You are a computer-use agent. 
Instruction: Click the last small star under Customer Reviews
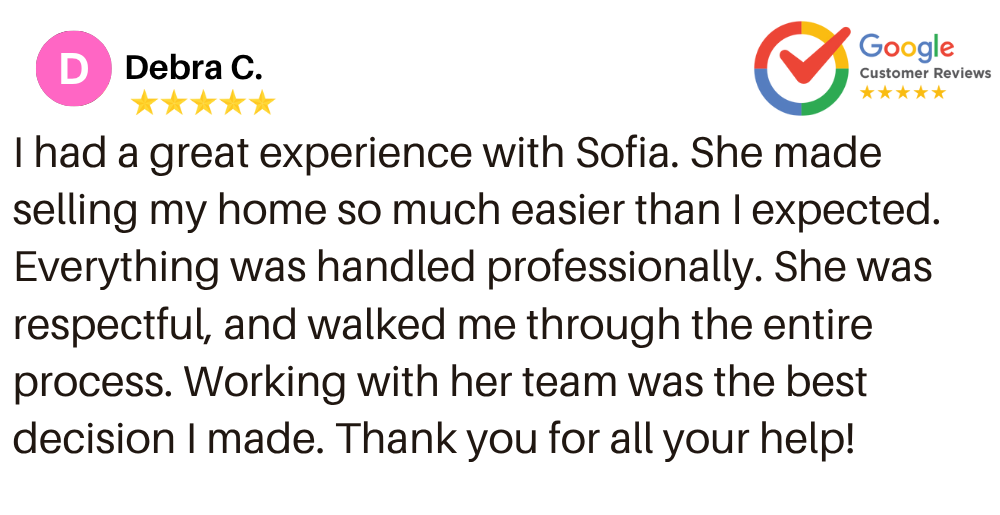pos(938,92)
